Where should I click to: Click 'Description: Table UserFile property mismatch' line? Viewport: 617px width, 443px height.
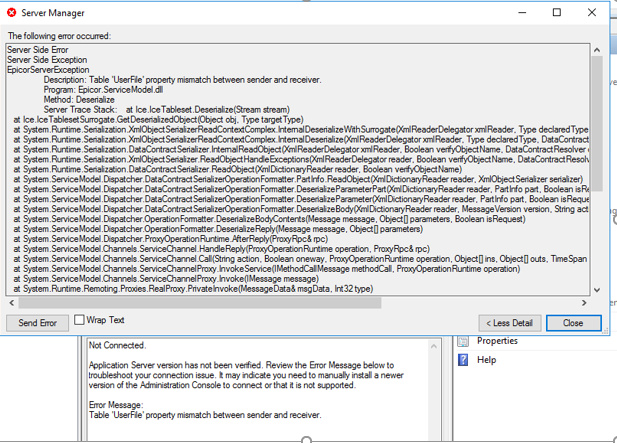pyautogui.click(x=182, y=80)
